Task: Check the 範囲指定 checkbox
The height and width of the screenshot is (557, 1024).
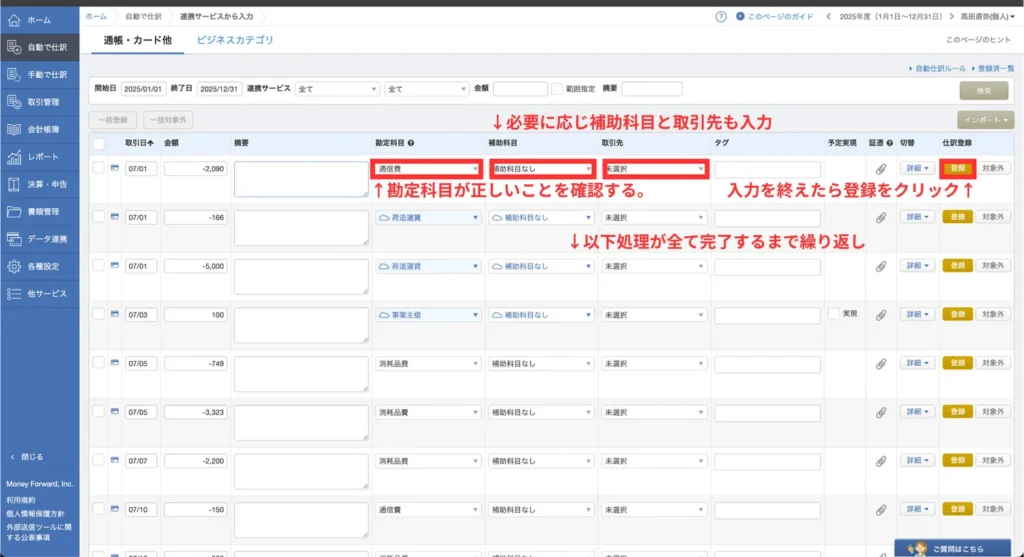Action: click(x=556, y=89)
